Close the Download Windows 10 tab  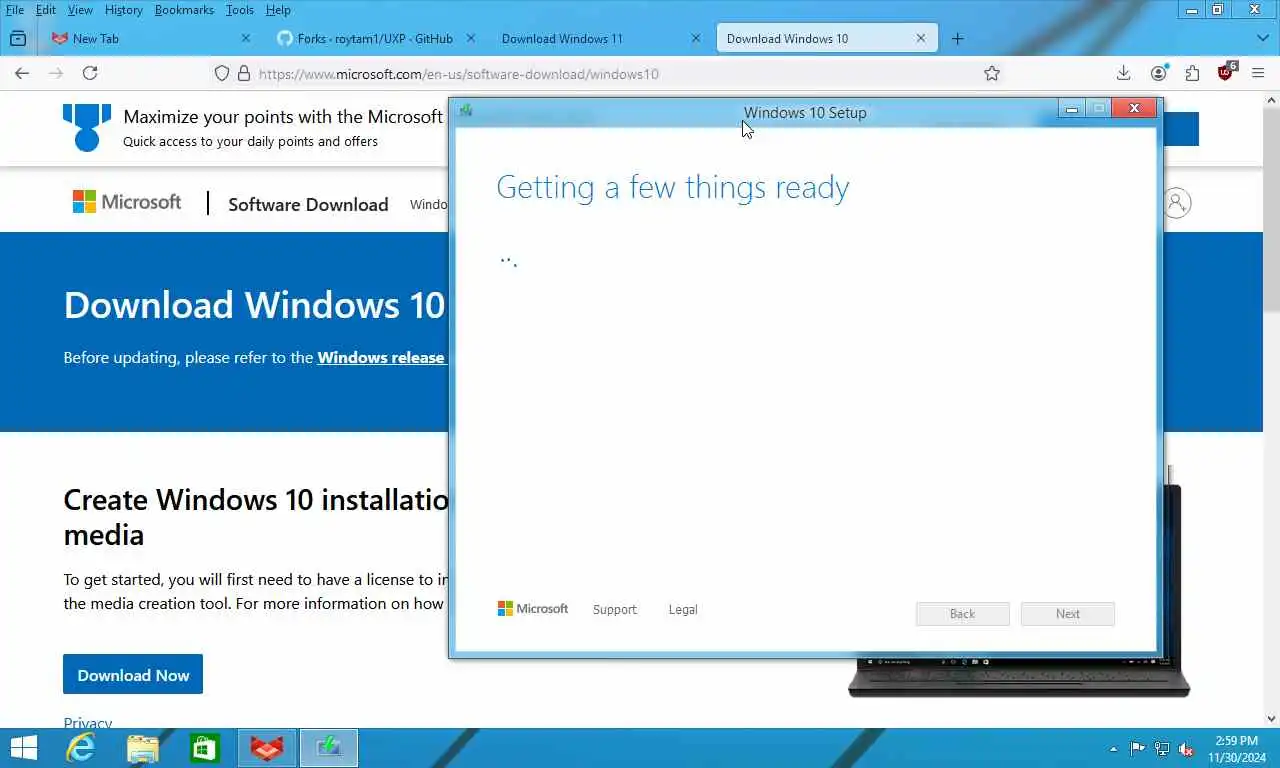pos(921,39)
